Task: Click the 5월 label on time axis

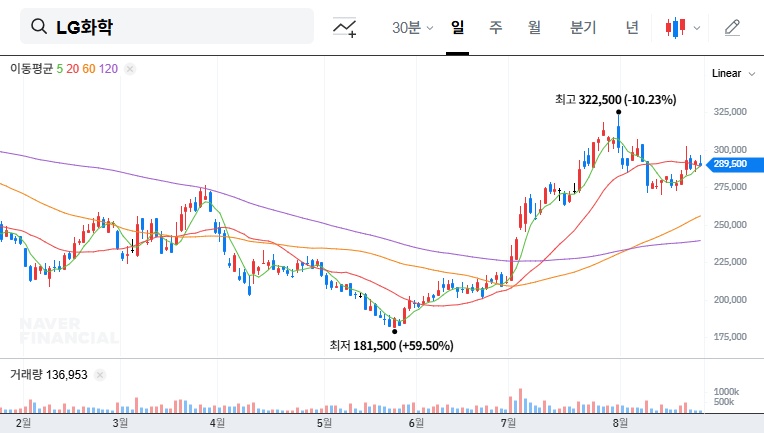Action: 324,423
